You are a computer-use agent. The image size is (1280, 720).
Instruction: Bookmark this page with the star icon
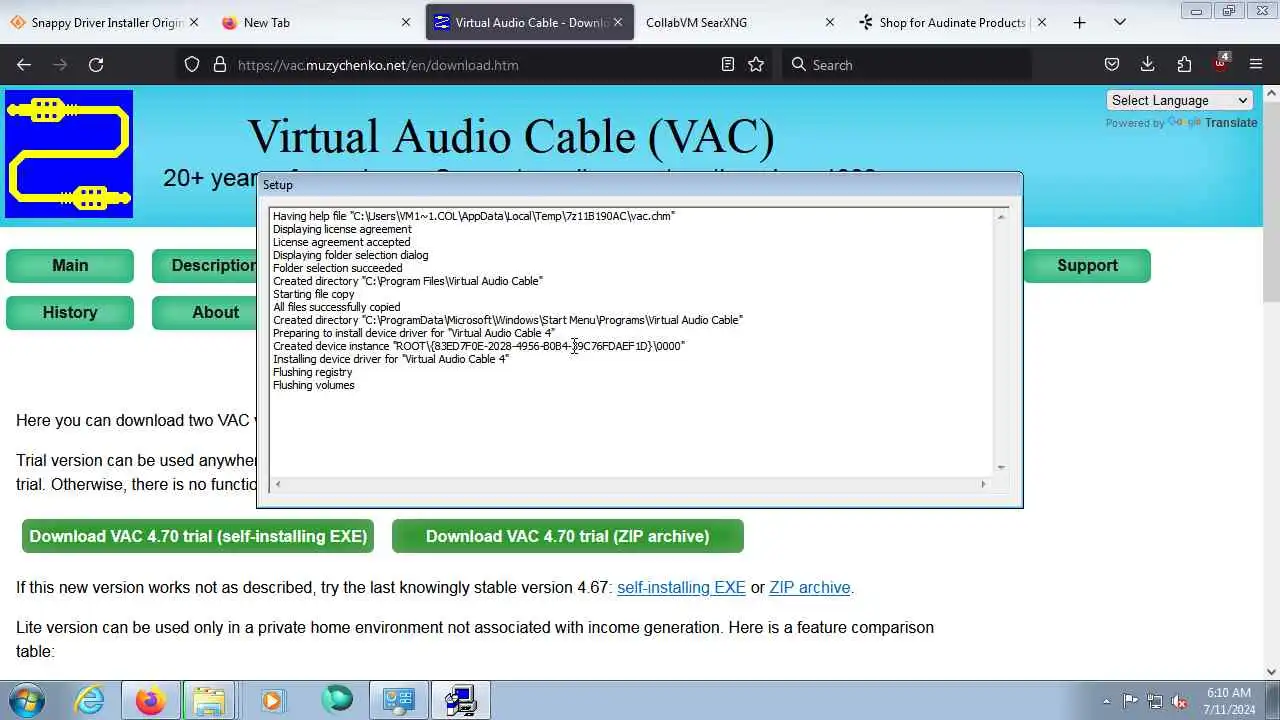756,65
